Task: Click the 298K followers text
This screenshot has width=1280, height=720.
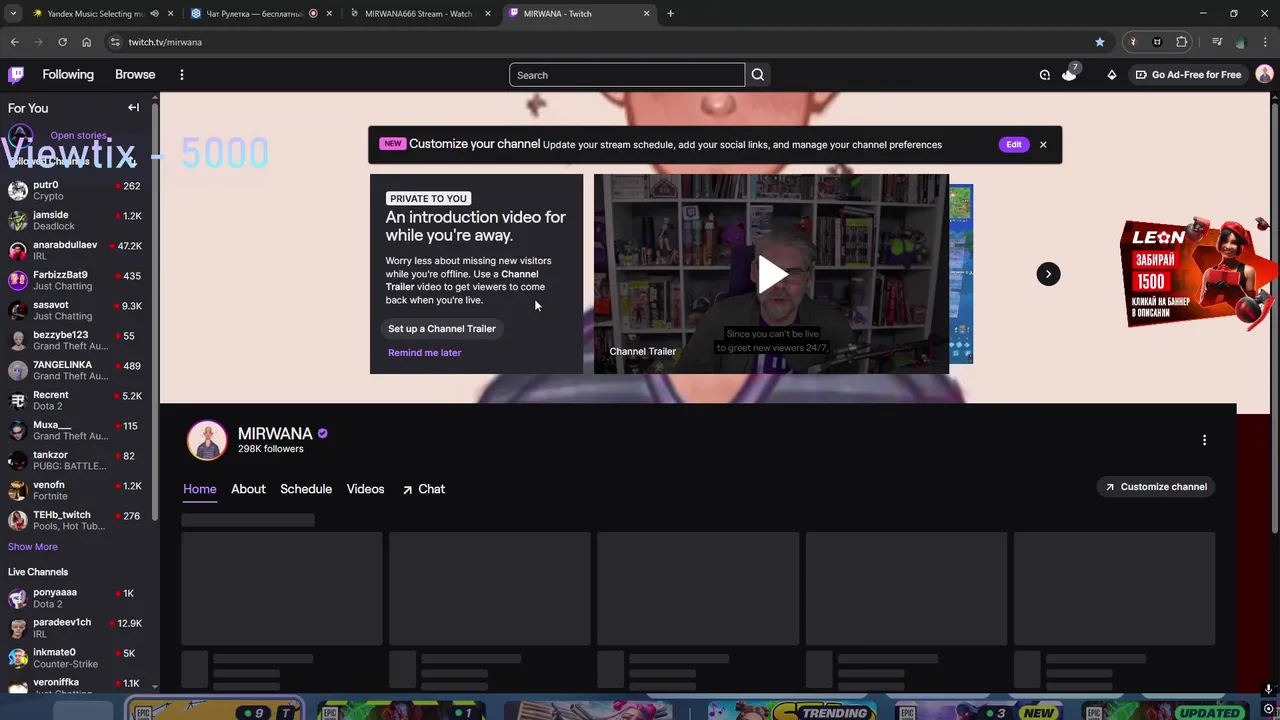Action: coord(270,449)
